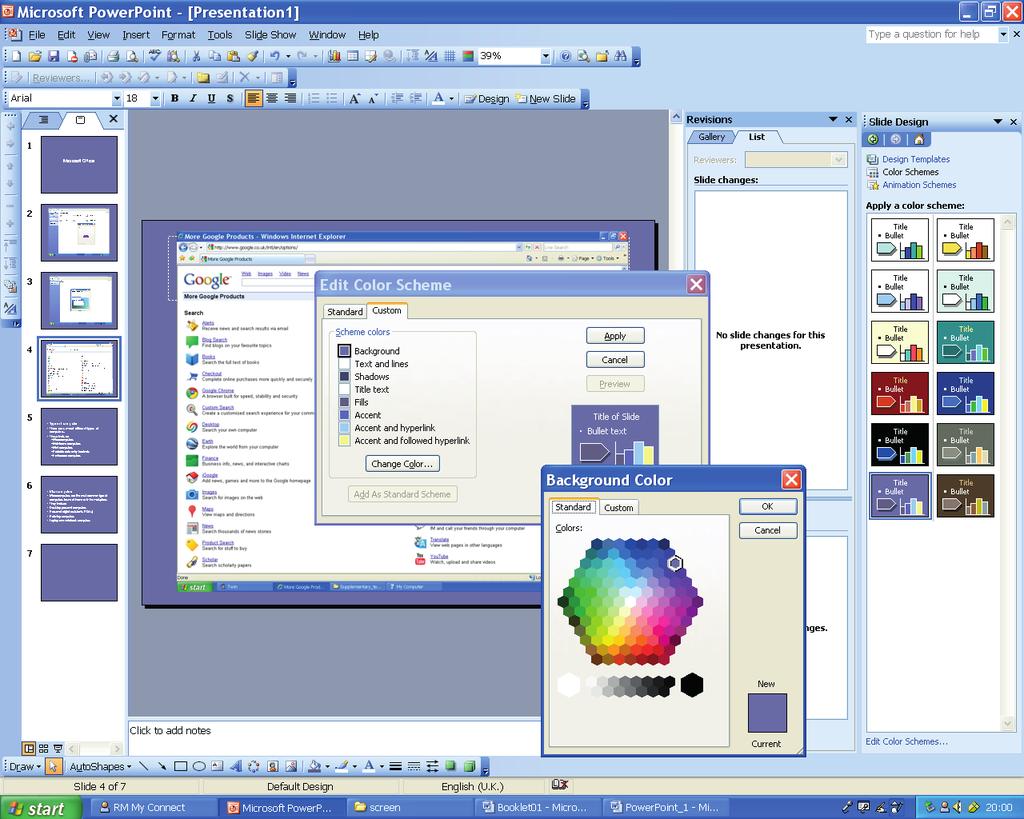
Task: Toggle Align Left
Action: pyautogui.click(x=253, y=99)
